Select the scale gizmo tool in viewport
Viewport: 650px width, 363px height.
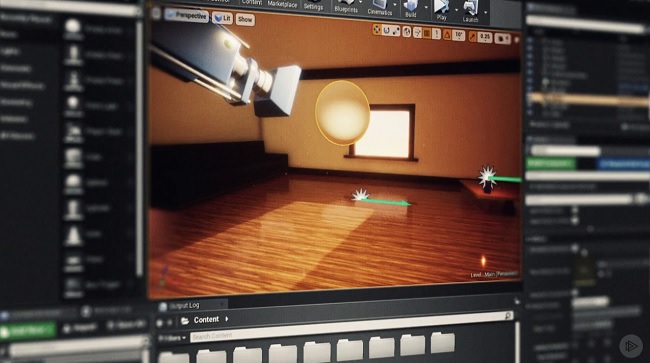coord(396,31)
